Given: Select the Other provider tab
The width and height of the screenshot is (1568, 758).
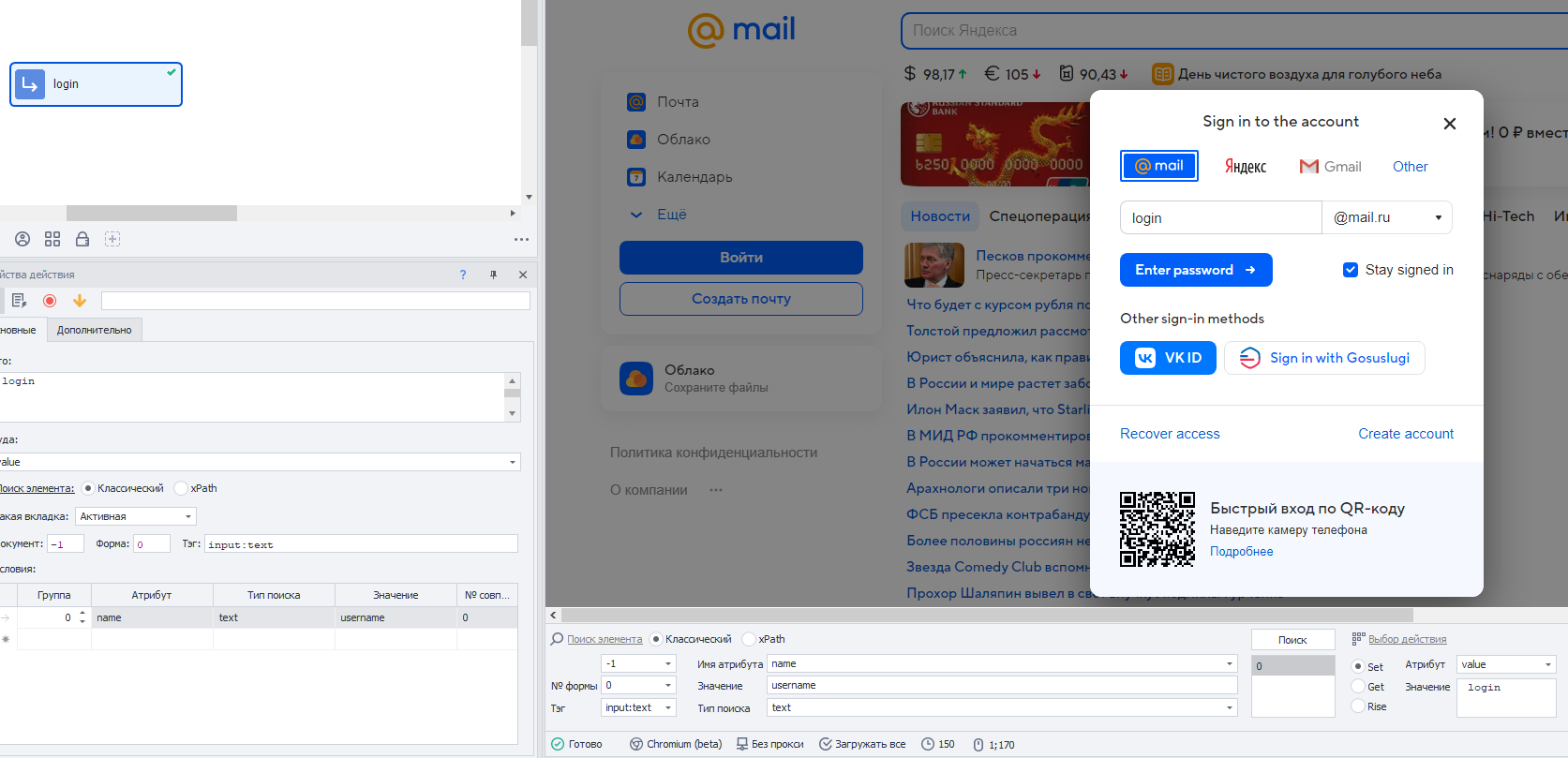Looking at the screenshot, I should tap(1411, 166).
